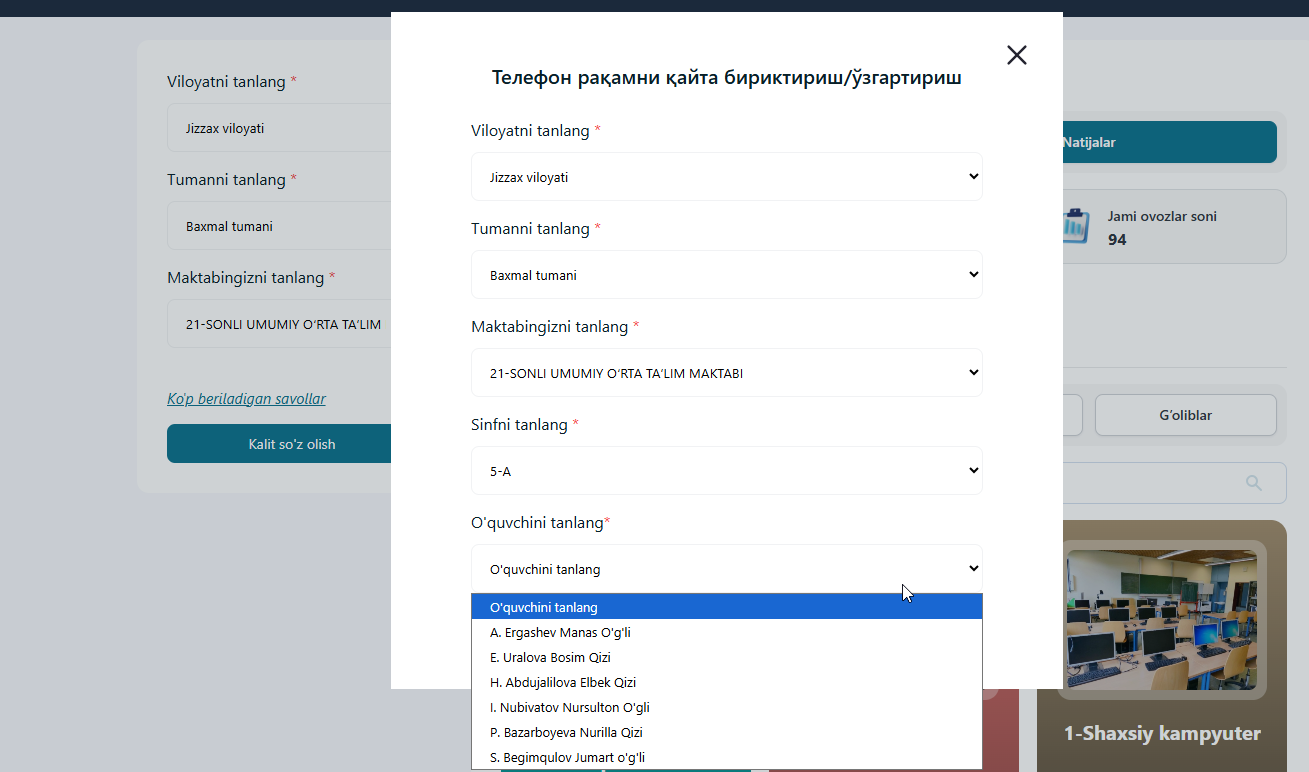Click the dialog title Телефон рақамни қайта бириктириш/ўзгартириш
1309x772 pixels.
pyautogui.click(x=727, y=78)
